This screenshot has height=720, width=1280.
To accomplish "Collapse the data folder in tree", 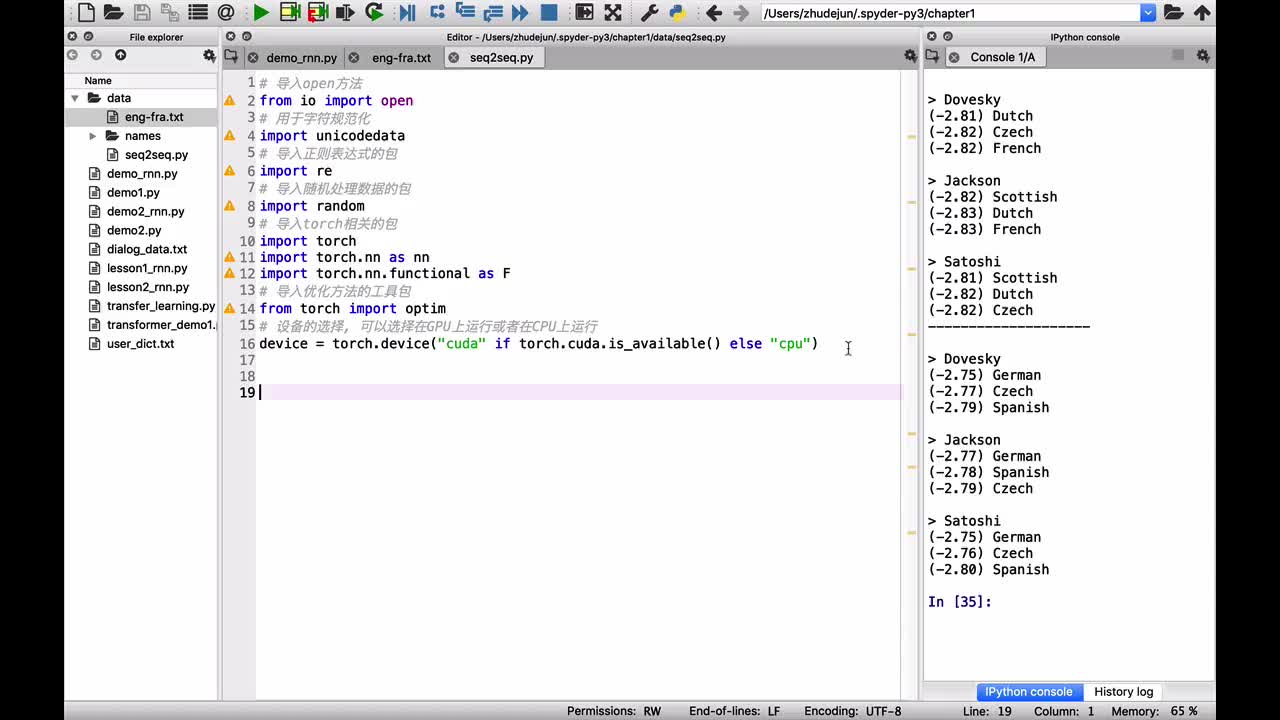I will pyautogui.click(x=75, y=98).
